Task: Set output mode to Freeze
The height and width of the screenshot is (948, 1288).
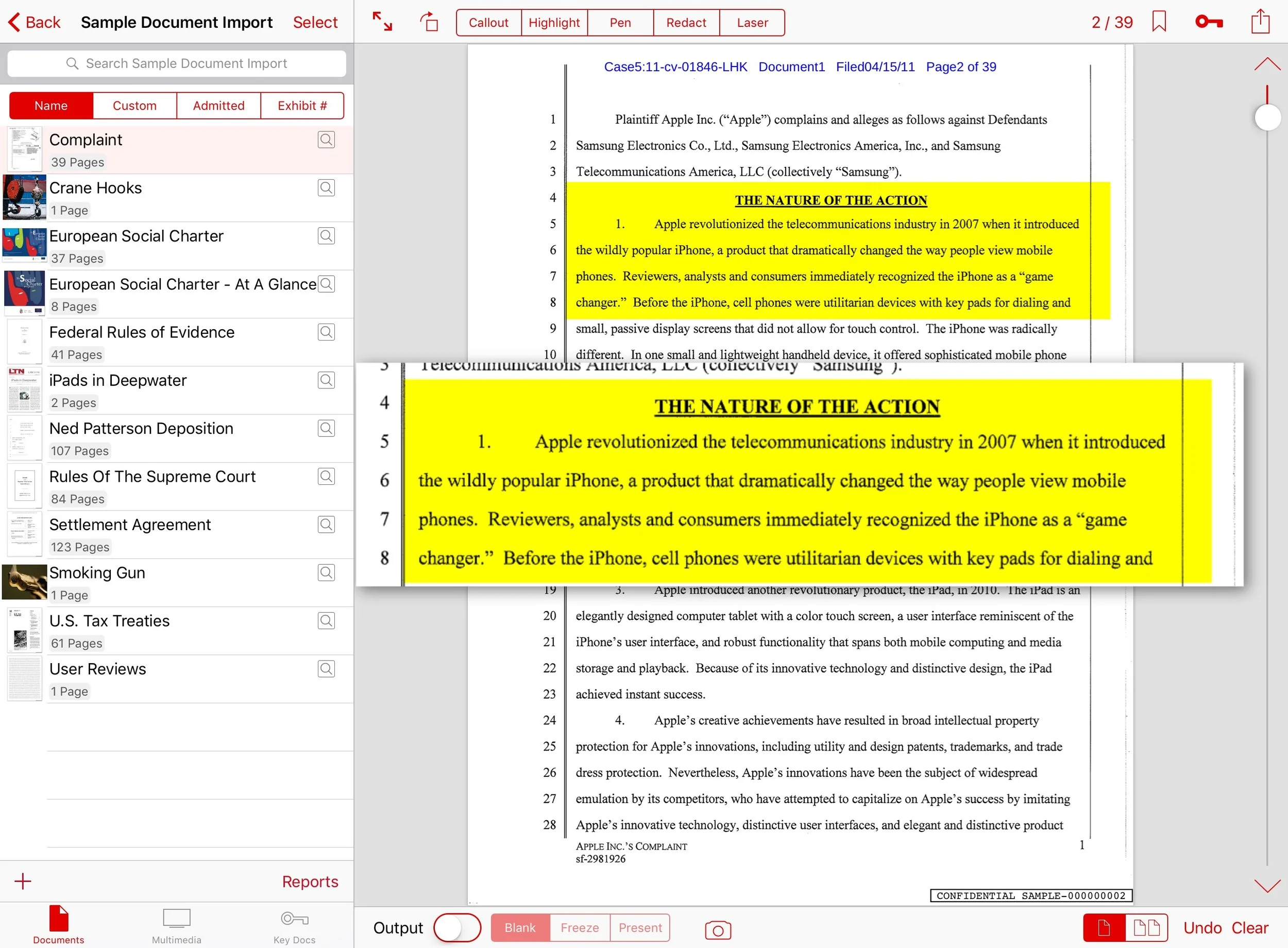Action: [580, 927]
